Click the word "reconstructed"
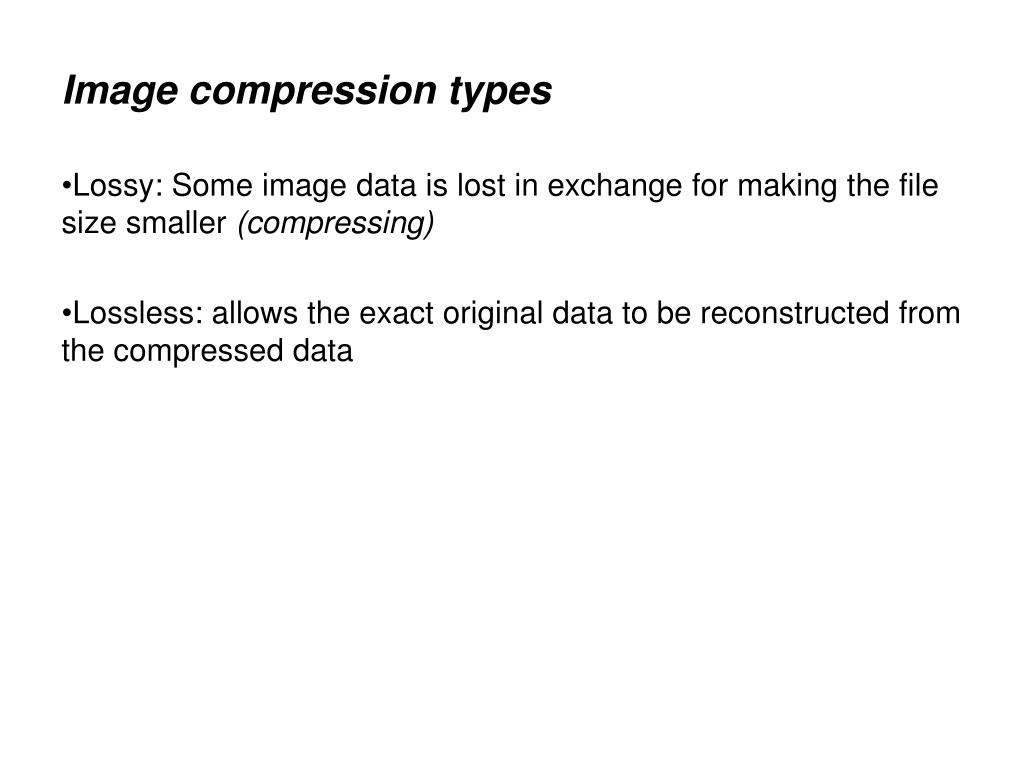The width and height of the screenshot is (1024, 768). pyautogui.click(x=795, y=313)
